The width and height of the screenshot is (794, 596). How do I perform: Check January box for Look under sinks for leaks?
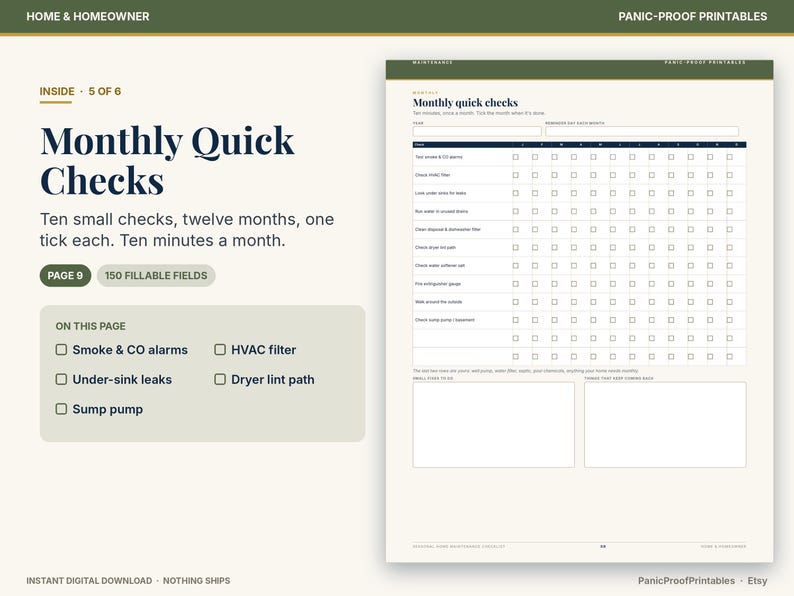[x=515, y=193]
